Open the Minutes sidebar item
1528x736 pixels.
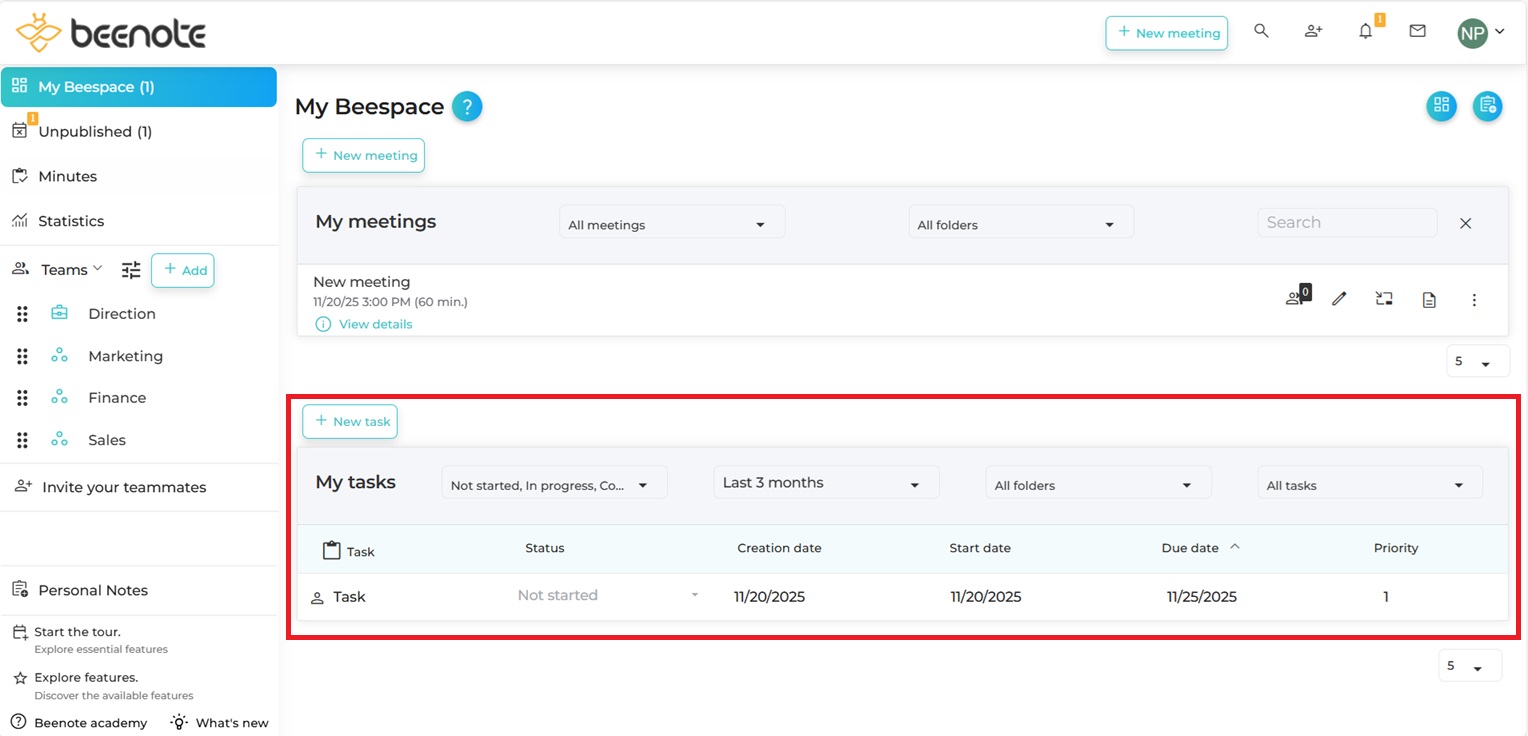point(67,176)
